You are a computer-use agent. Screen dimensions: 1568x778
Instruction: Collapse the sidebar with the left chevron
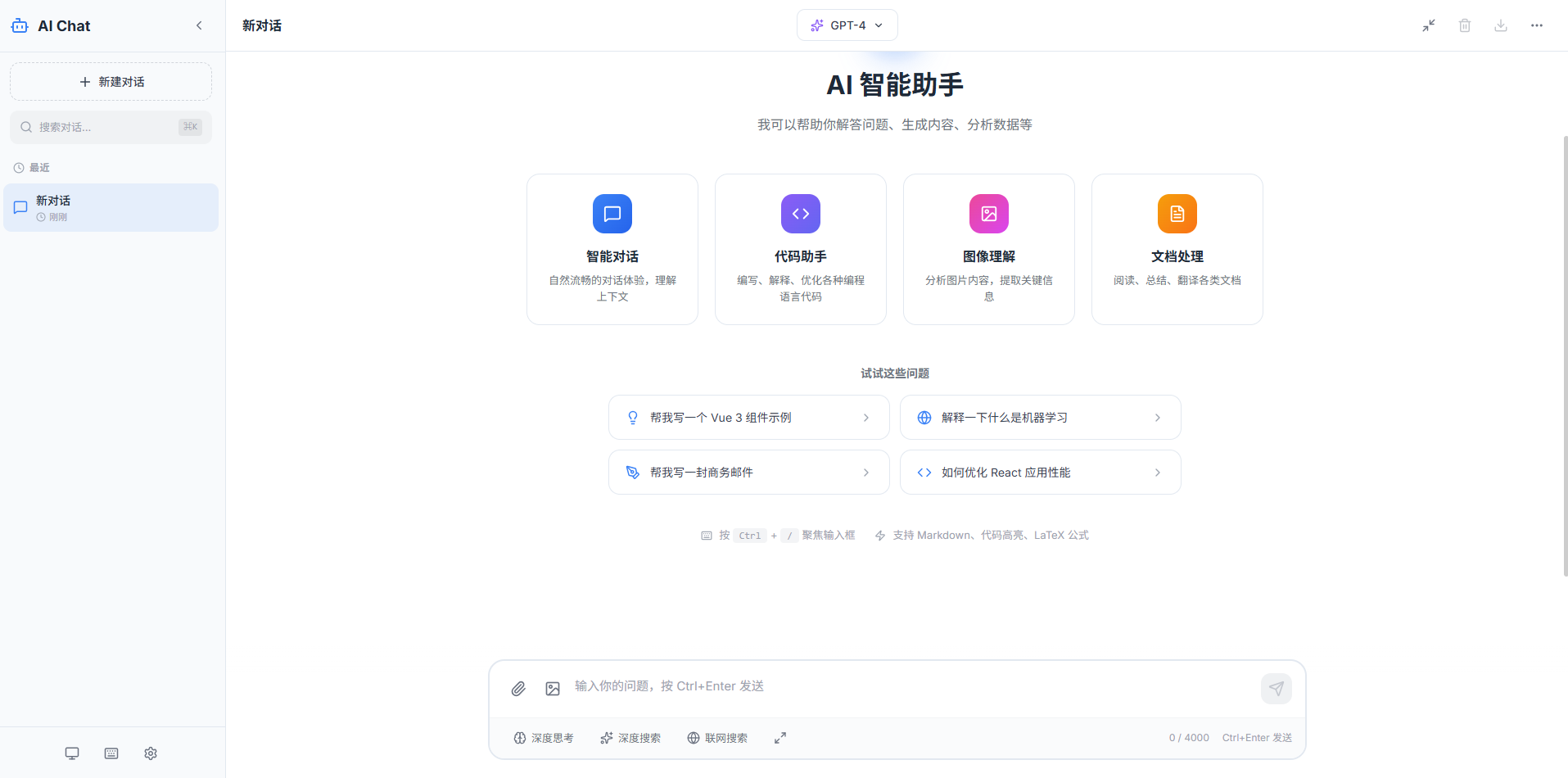click(x=199, y=25)
